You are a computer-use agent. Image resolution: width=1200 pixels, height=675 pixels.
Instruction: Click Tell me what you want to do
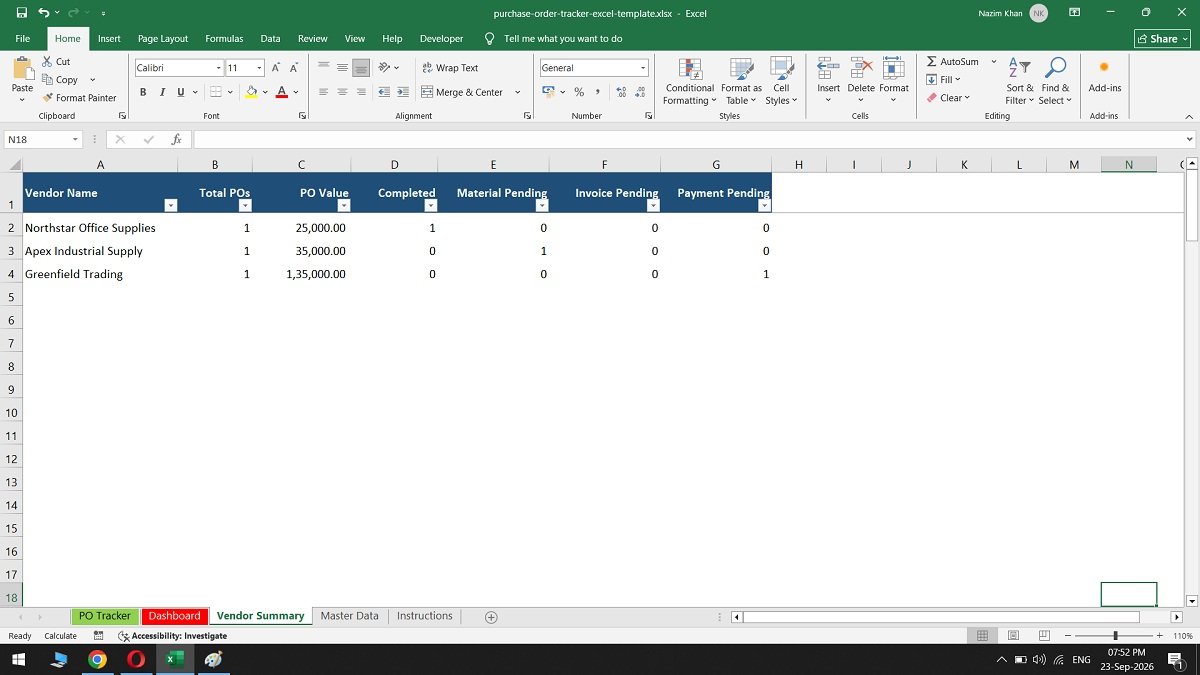[x=563, y=38]
